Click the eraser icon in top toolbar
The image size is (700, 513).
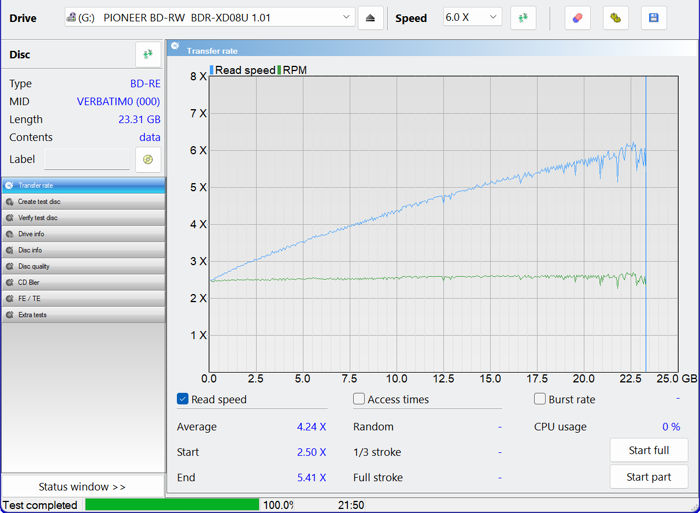(x=577, y=18)
